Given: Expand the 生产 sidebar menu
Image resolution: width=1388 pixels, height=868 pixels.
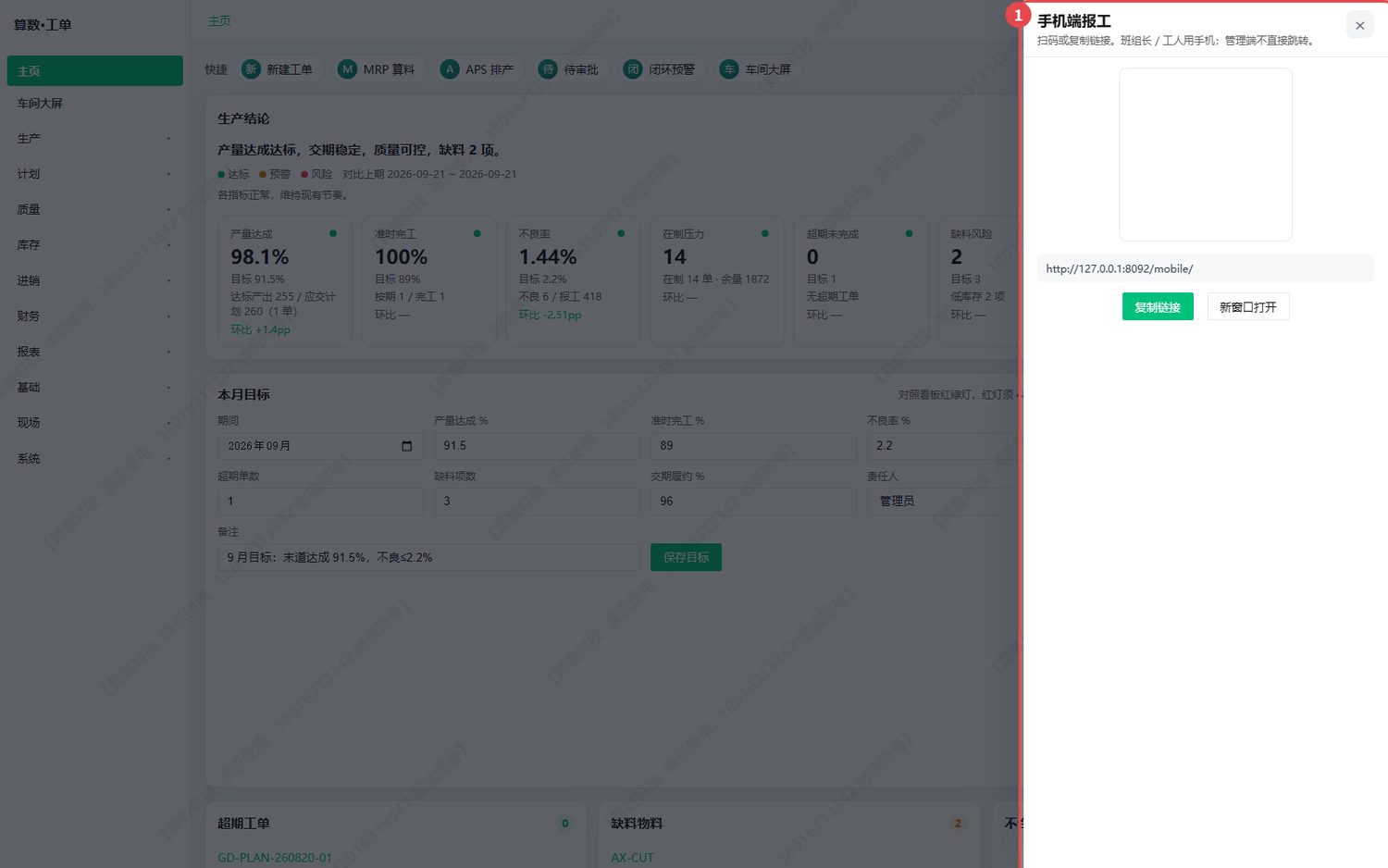Looking at the screenshot, I should 94,139.
